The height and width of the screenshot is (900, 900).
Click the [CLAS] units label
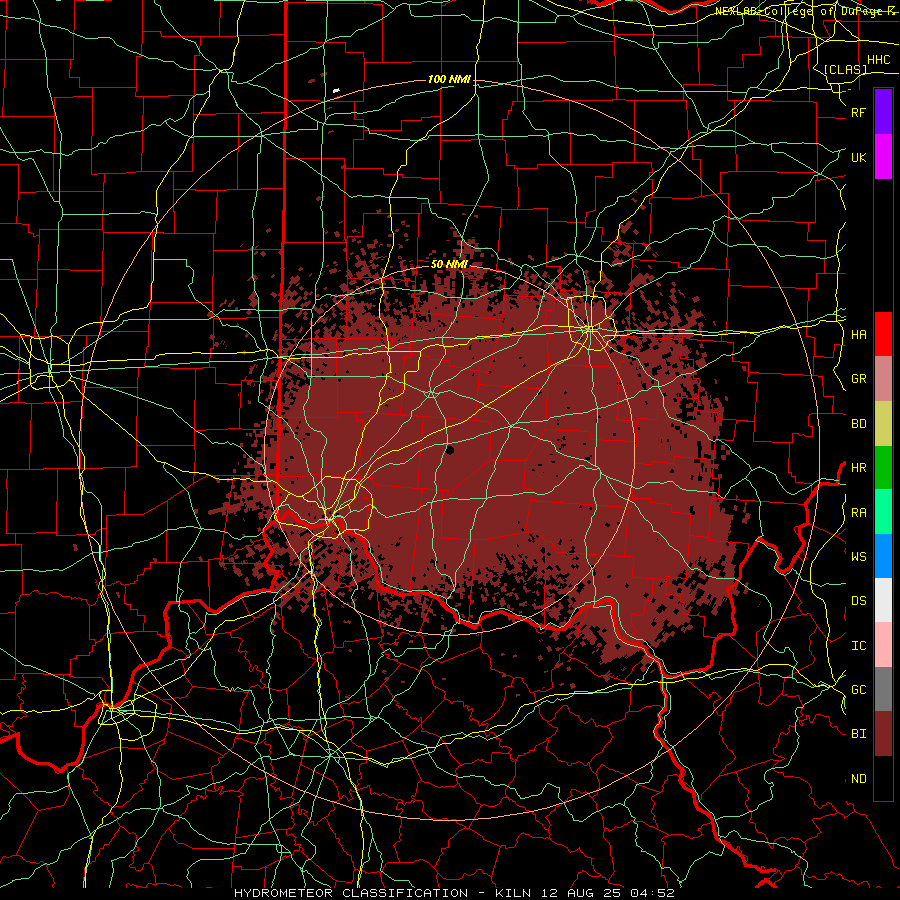pos(845,69)
